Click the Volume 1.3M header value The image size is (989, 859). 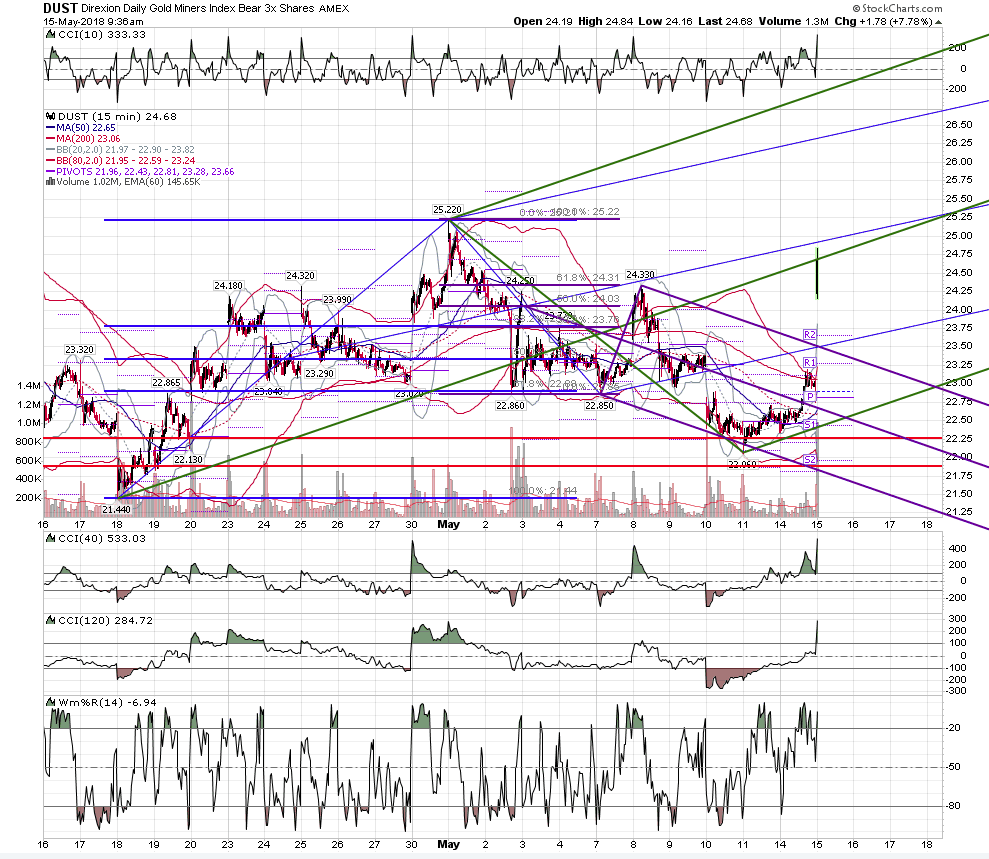(x=793, y=21)
